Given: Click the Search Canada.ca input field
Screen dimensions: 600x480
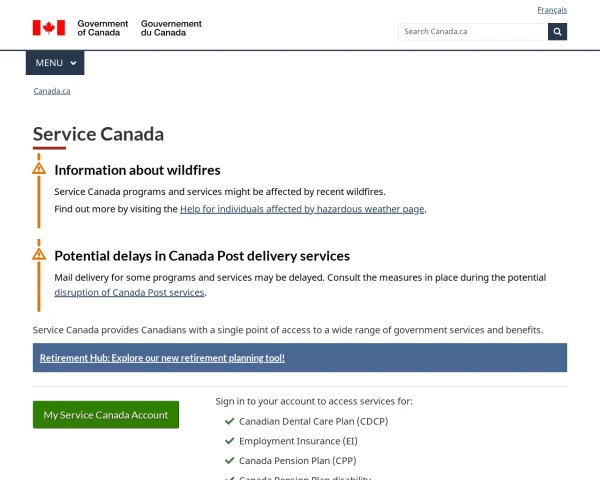Looking at the screenshot, I should 472,31.
